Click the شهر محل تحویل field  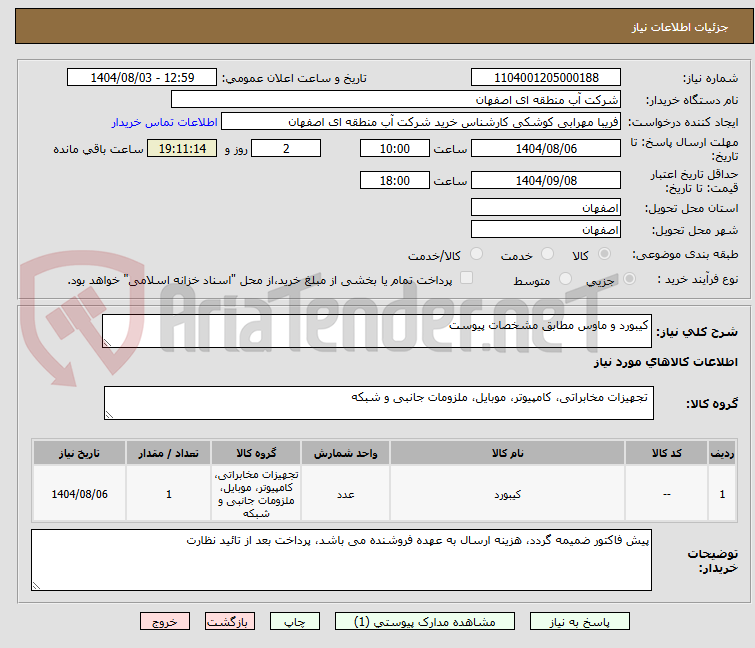(546, 230)
